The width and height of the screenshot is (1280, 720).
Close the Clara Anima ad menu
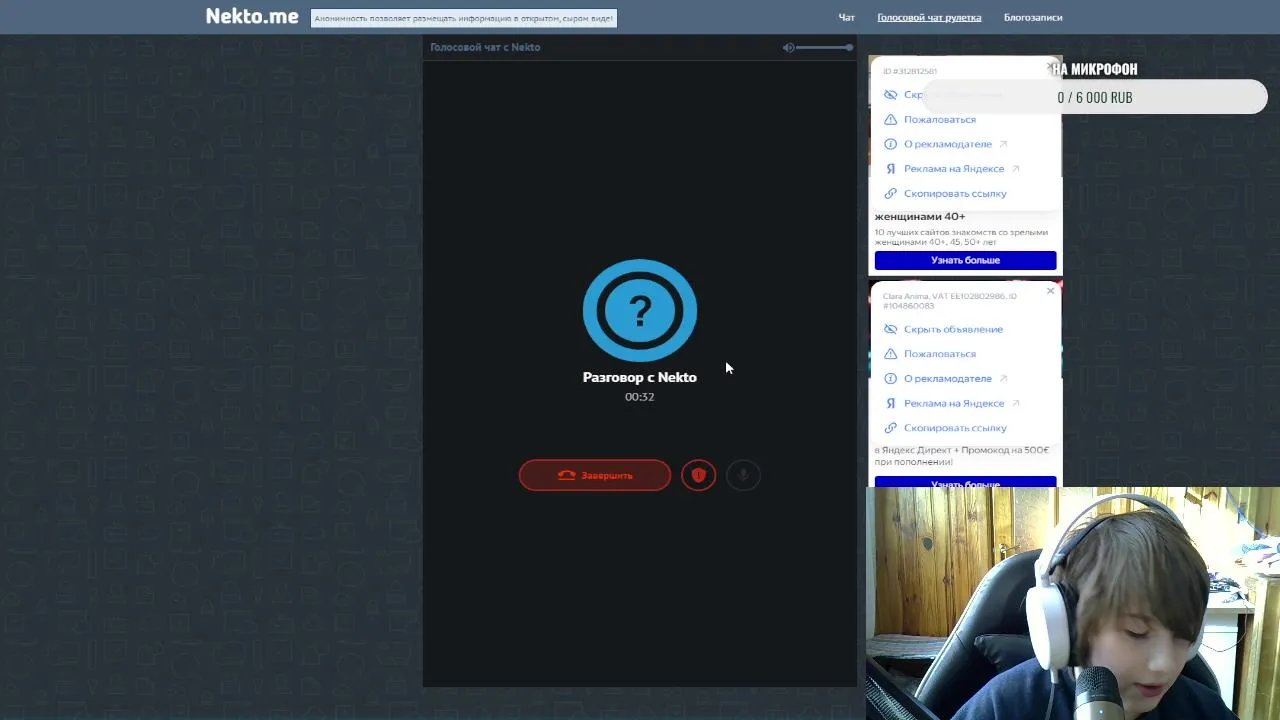tap(1050, 291)
